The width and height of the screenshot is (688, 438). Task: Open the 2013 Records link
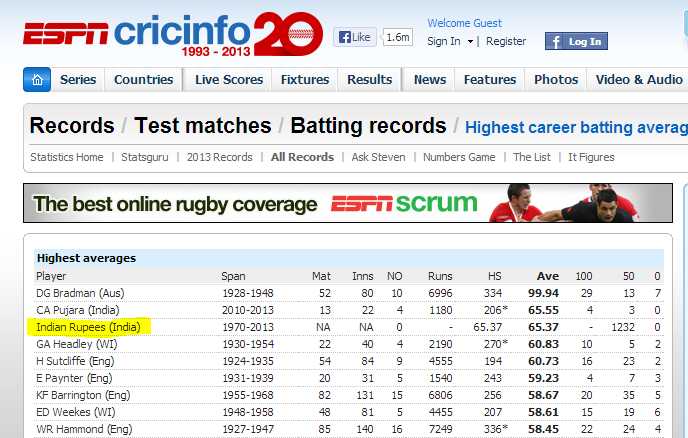[219, 157]
